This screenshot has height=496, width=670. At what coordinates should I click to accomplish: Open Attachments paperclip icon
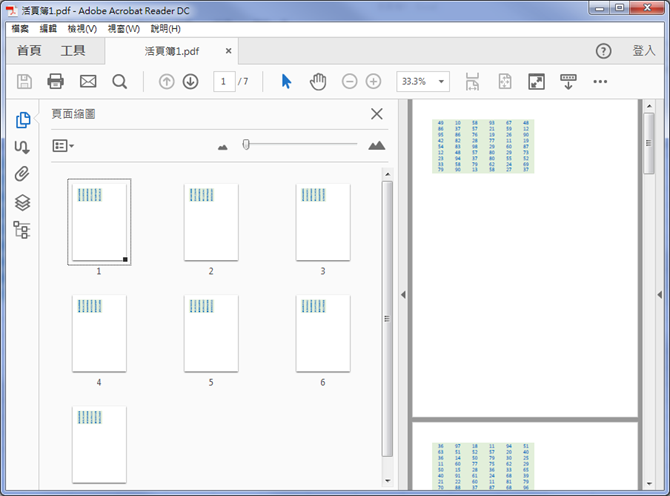[22, 174]
